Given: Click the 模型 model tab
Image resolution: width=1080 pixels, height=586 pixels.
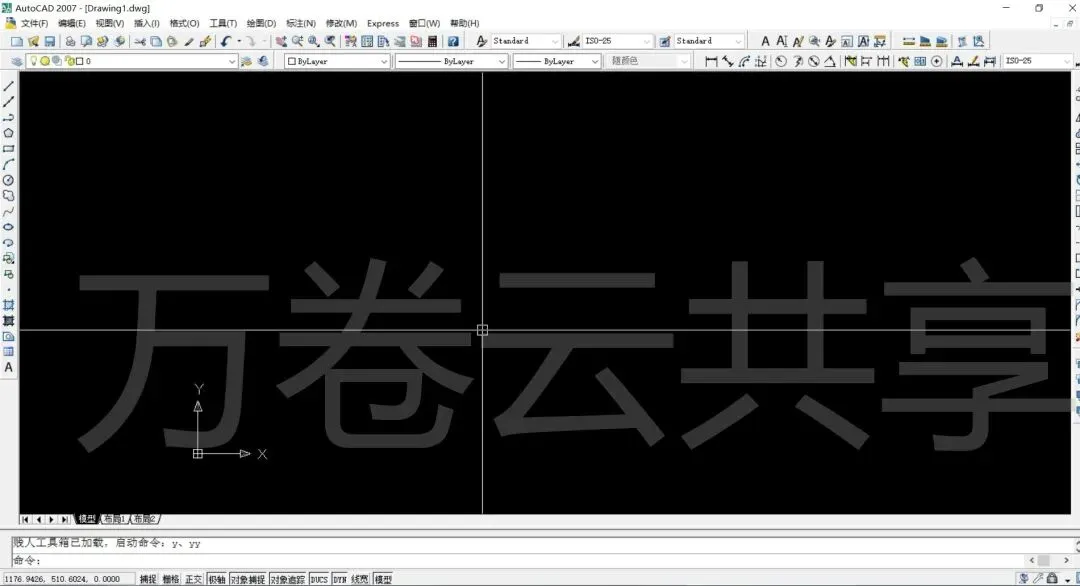Looking at the screenshot, I should [87, 519].
